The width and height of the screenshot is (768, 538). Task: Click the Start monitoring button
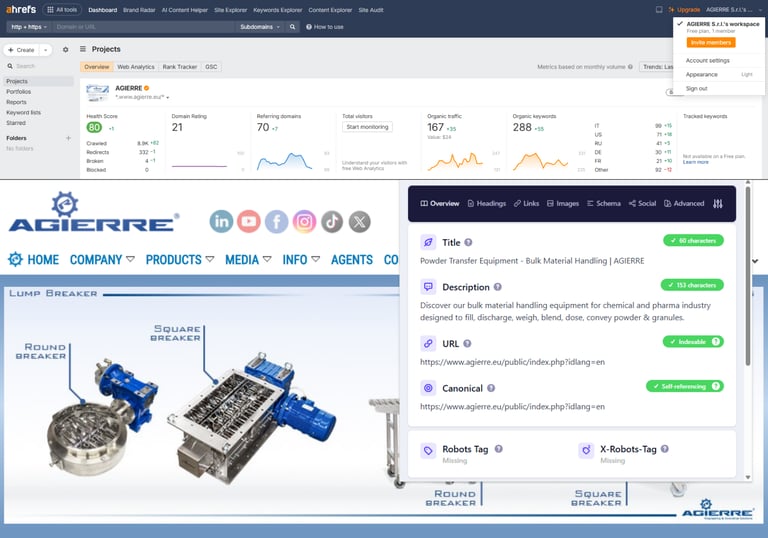[x=367, y=127]
